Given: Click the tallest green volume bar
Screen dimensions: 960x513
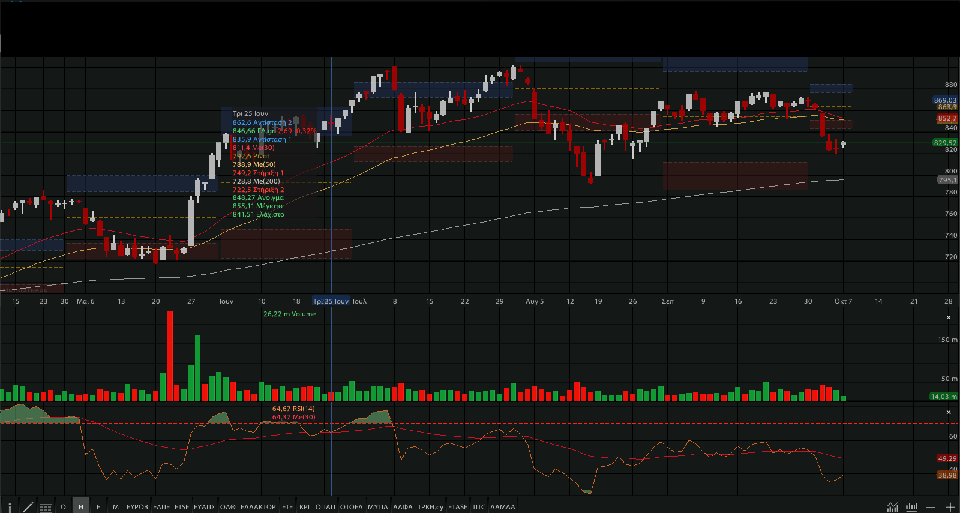Looking at the screenshot, I should pos(197,368).
